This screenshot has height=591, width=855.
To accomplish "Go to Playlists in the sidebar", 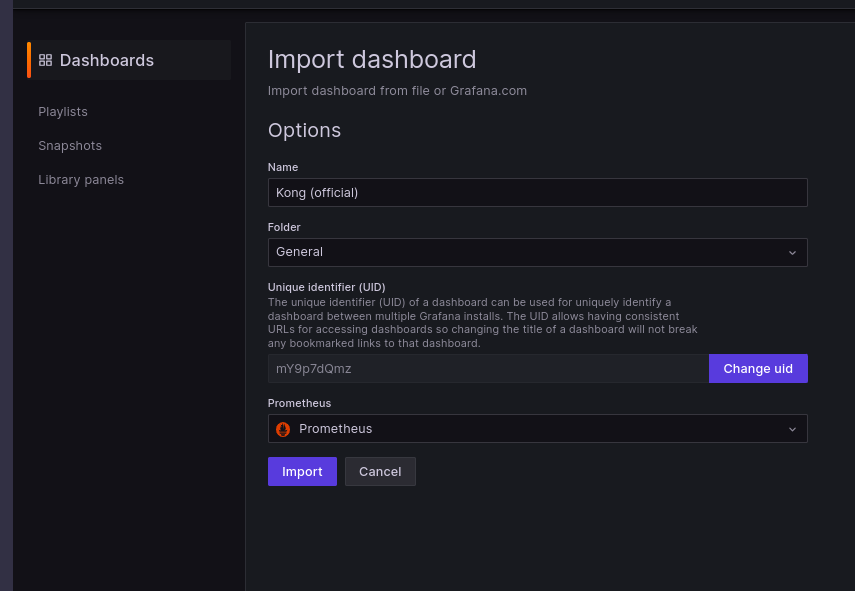I will click(x=63, y=111).
